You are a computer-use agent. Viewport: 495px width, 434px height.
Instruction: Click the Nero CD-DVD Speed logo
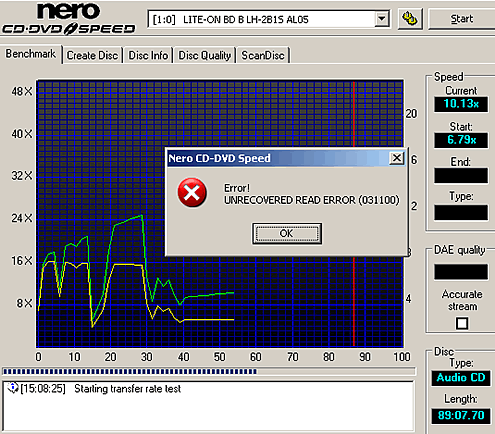[x=68, y=19]
